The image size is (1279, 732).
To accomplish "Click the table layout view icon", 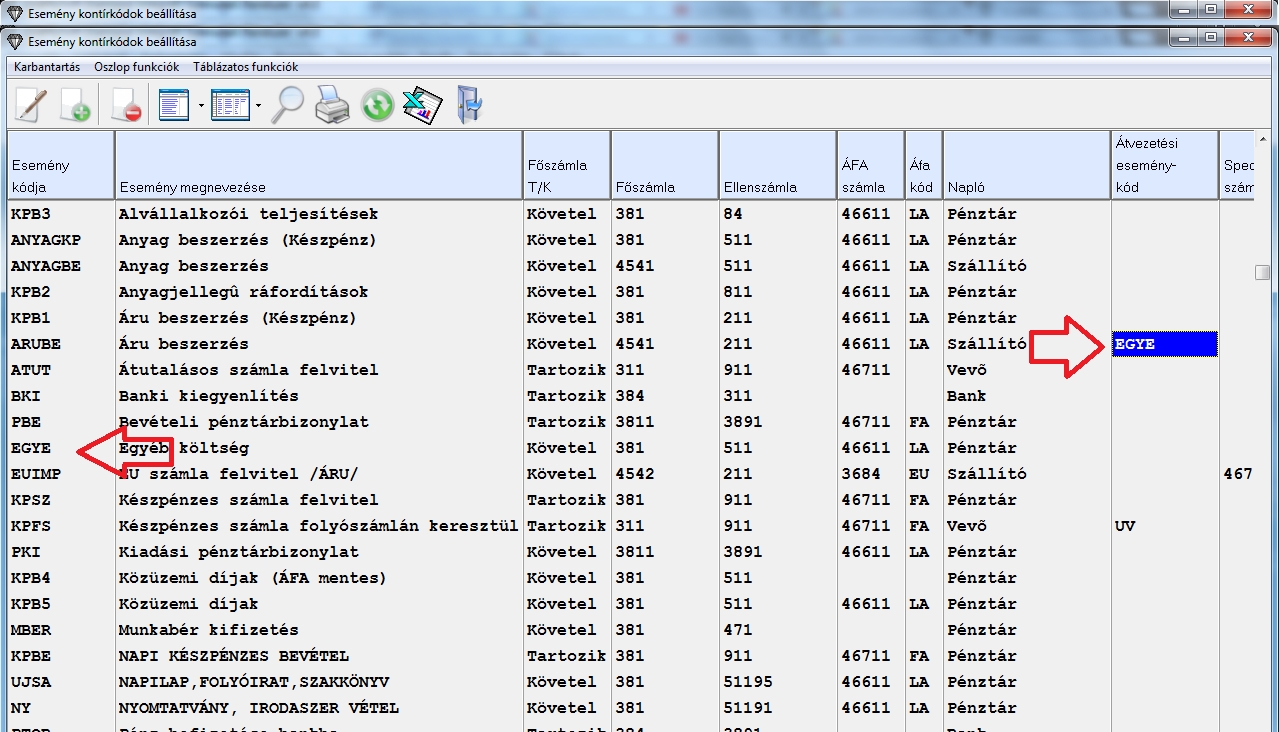I will (230, 104).
